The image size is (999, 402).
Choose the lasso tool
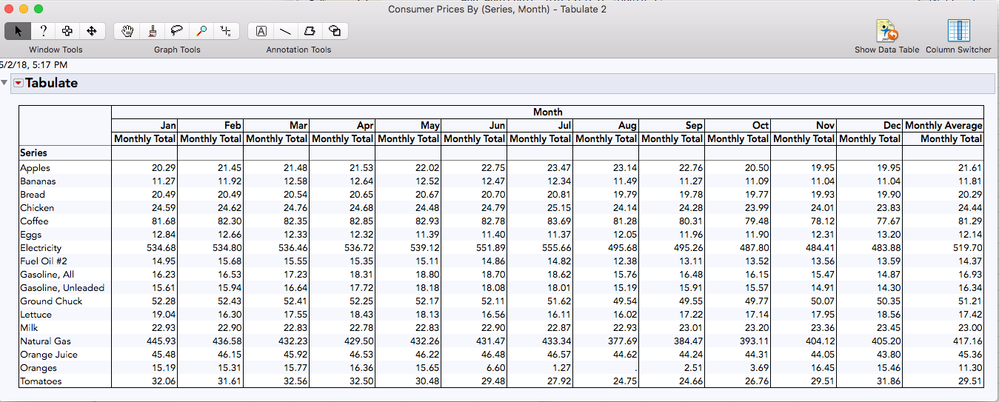coord(177,31)
